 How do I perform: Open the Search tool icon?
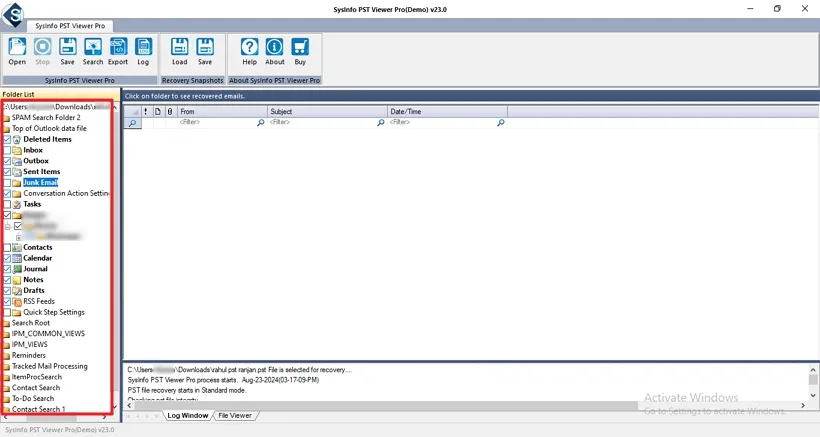tap(93, 47)
